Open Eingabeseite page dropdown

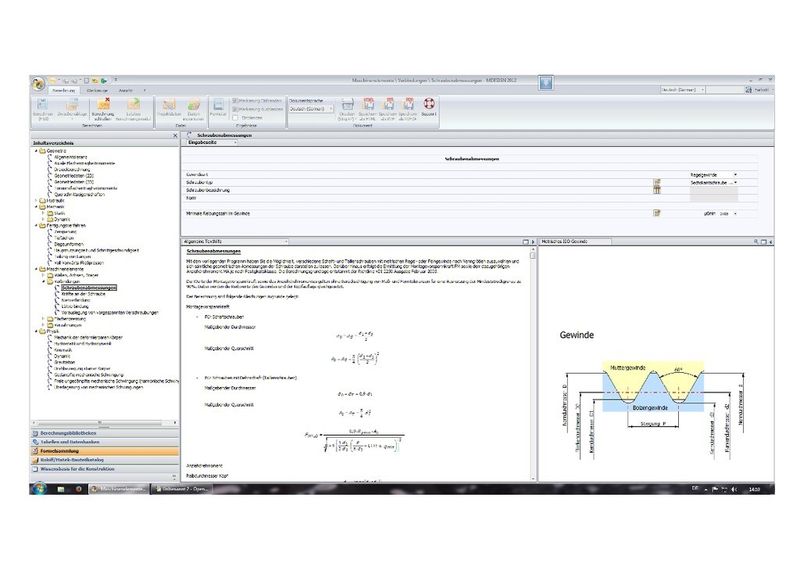(x=235, y=143)
